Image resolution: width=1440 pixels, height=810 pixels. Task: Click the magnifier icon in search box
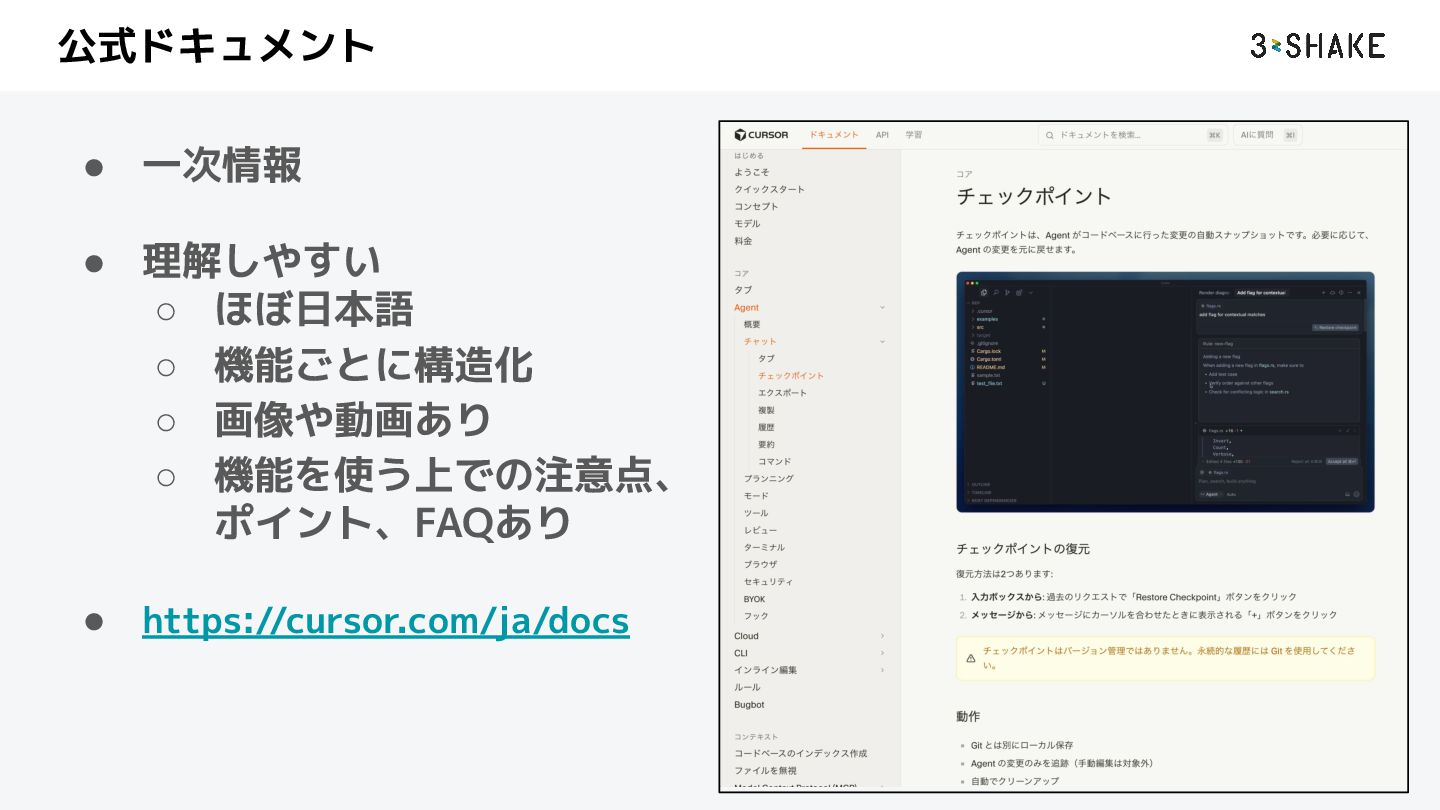(1050, 135)
